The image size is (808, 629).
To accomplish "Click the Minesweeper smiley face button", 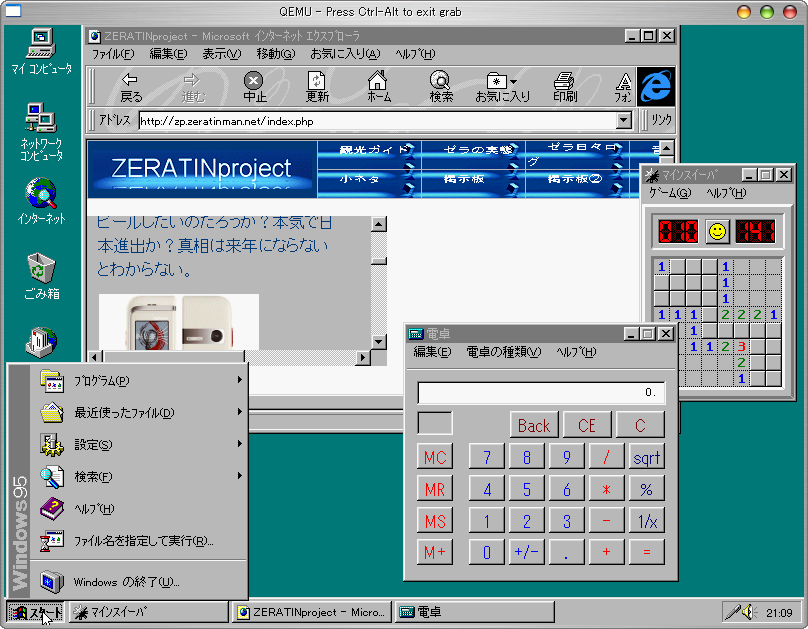I will point(717,231).
